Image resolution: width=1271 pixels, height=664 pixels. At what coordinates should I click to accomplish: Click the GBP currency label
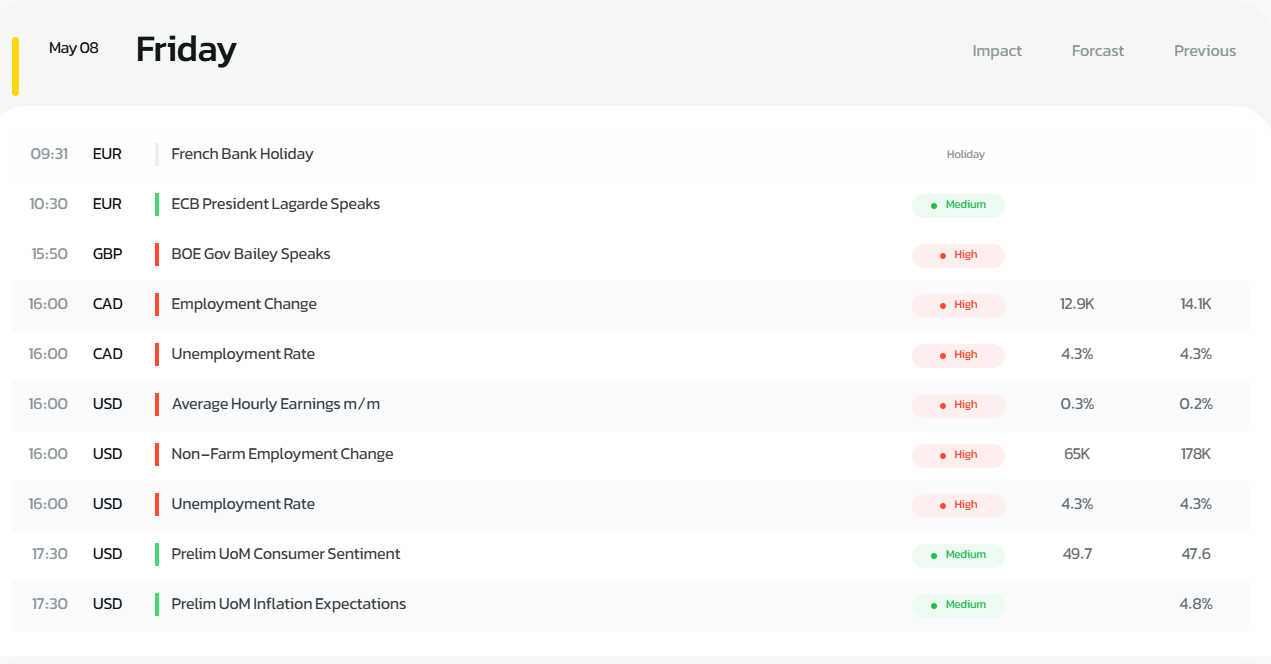point(107,254)
